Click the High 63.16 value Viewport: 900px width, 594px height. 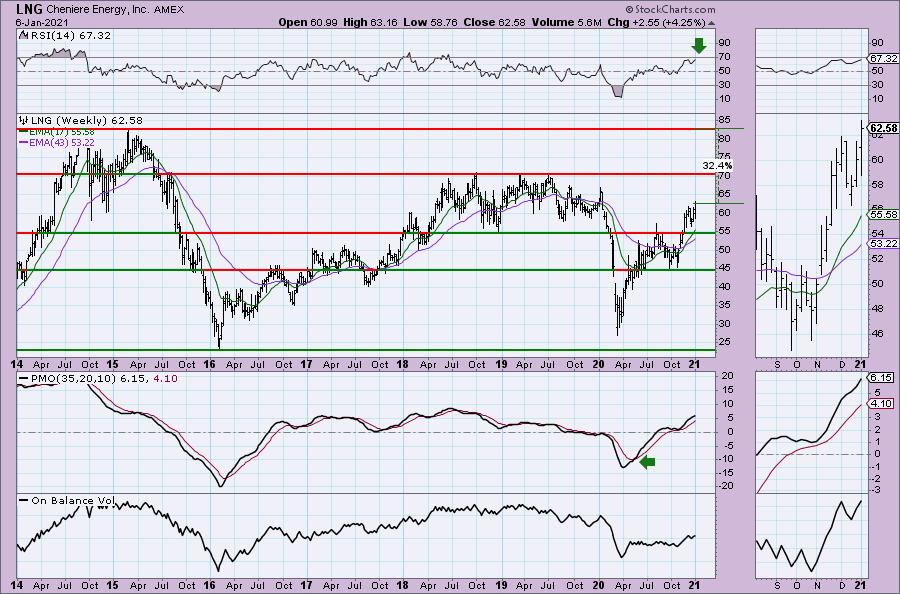(370, 22)
